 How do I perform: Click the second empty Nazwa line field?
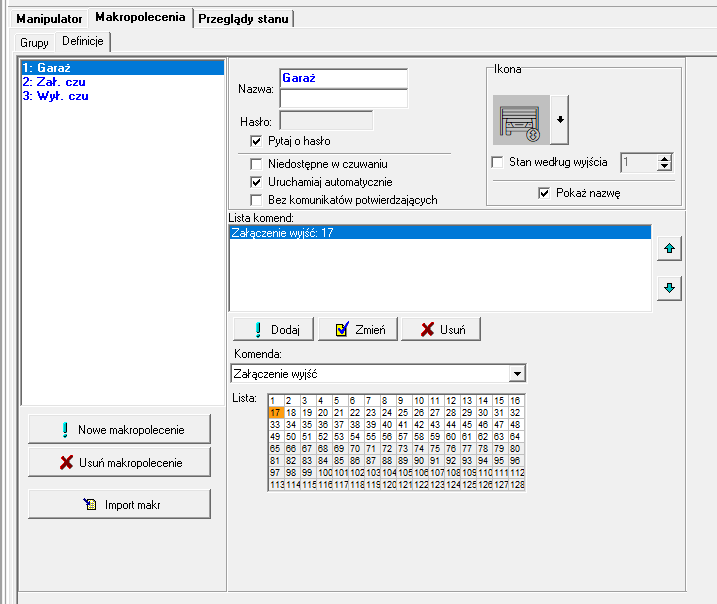pyautogui.click(x=343, y=98)
